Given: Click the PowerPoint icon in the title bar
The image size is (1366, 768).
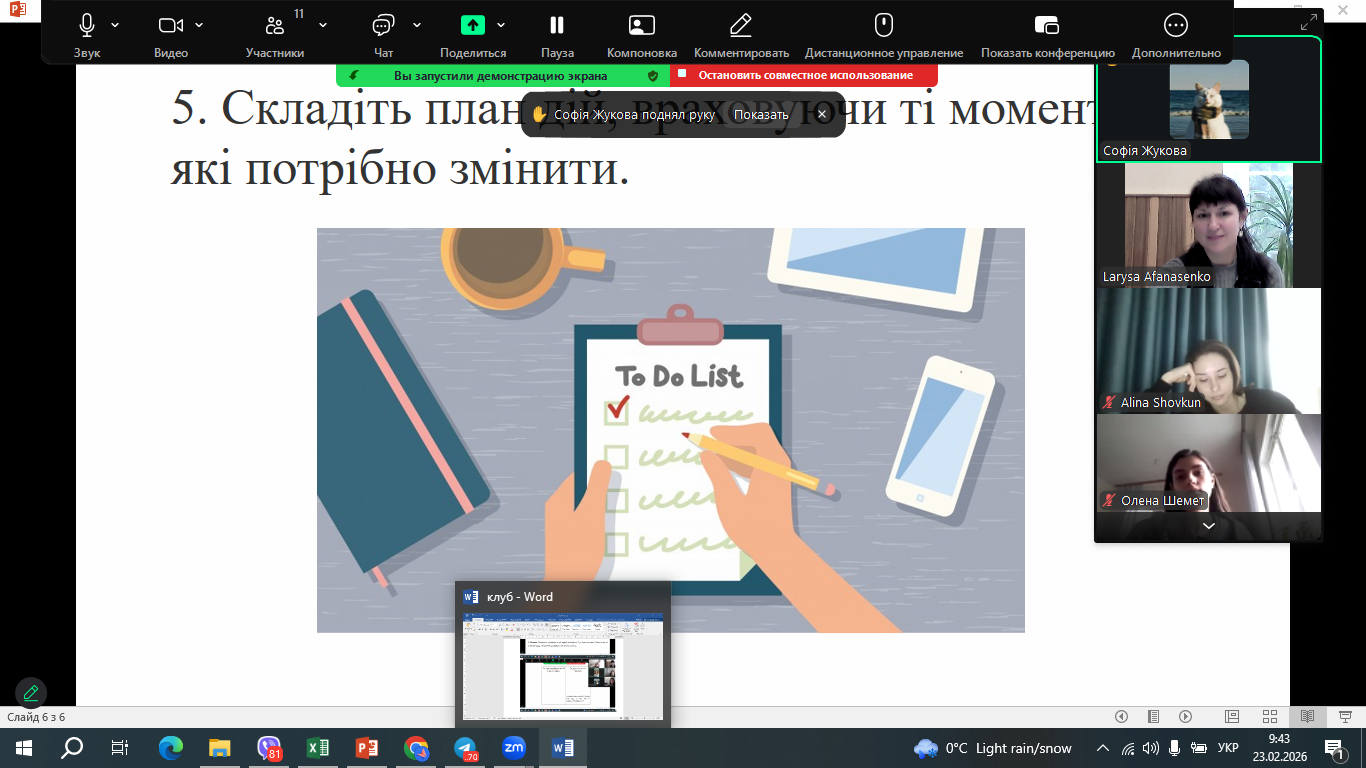Looking at the screenshot, I should pyautogui.click(x=19, y=11).
